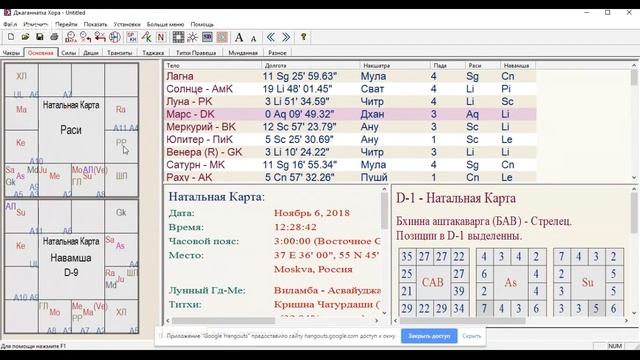Click the N toolbar icon
This screenshot has height=360, width=640.
pyautogui.click(x=161, y=37)
